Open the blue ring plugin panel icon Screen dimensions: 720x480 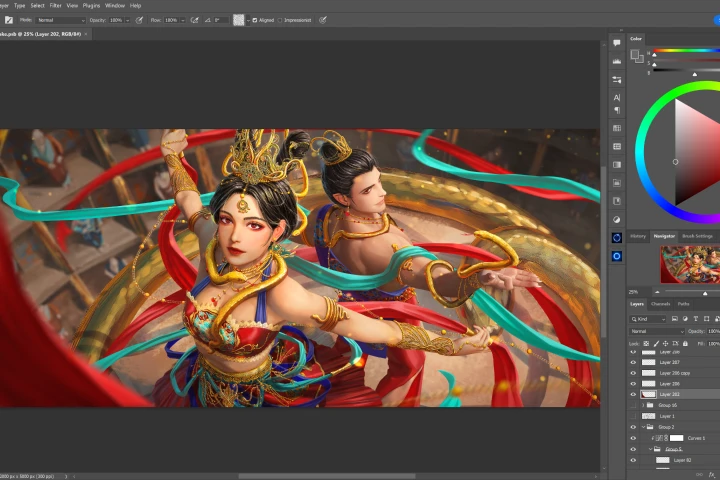617,237
